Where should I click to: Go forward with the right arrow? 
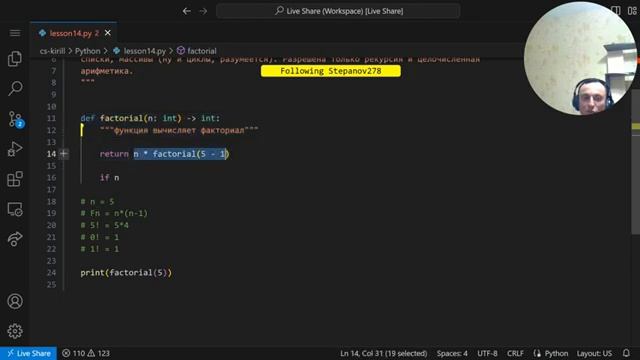pos(203,11)
